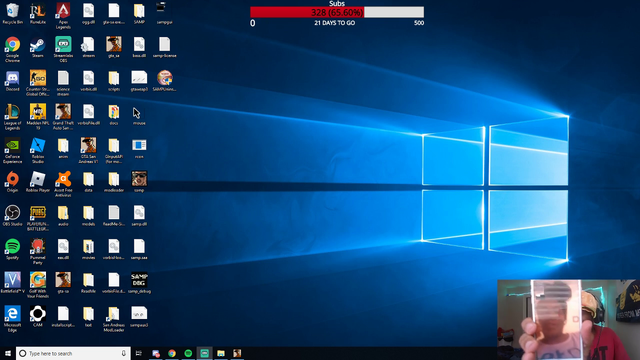Open Chrome from the taskbar
This screenshot has width=640, height=360.
click(x=172, y=353)
